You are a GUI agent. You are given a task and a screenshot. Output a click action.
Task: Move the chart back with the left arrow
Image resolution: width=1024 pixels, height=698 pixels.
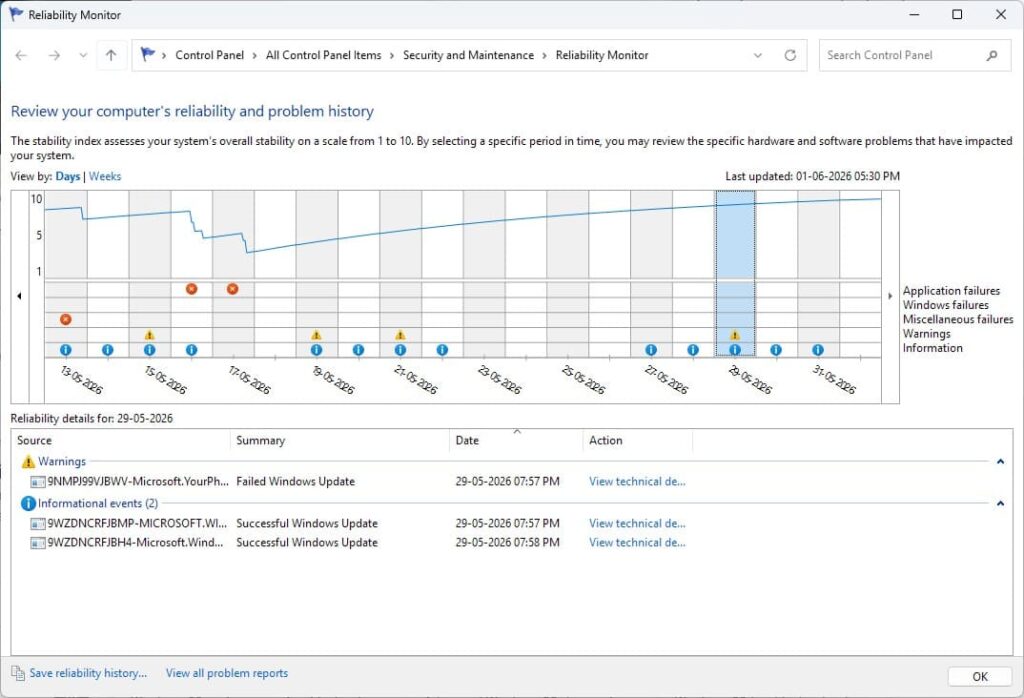pyautogui.click(x=20, y=296)
